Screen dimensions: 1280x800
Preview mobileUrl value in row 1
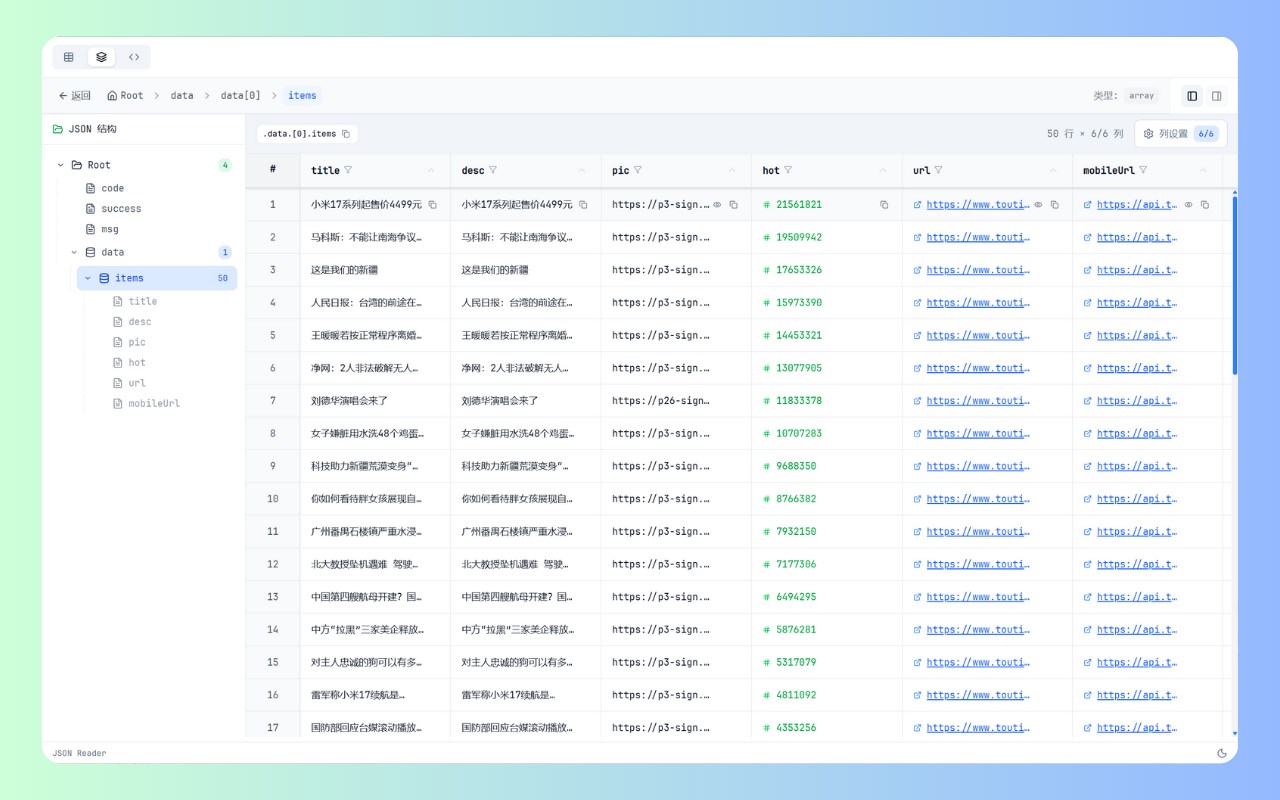pyautogui.click(x=1188, y=205)
